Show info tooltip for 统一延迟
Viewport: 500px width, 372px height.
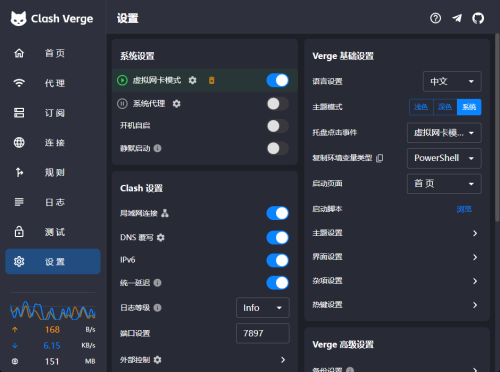coord(157,283)
